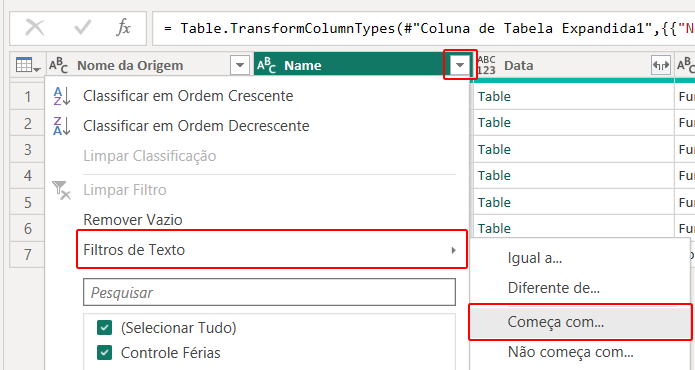Click the Table link in row 5

(x=494, y=202)
